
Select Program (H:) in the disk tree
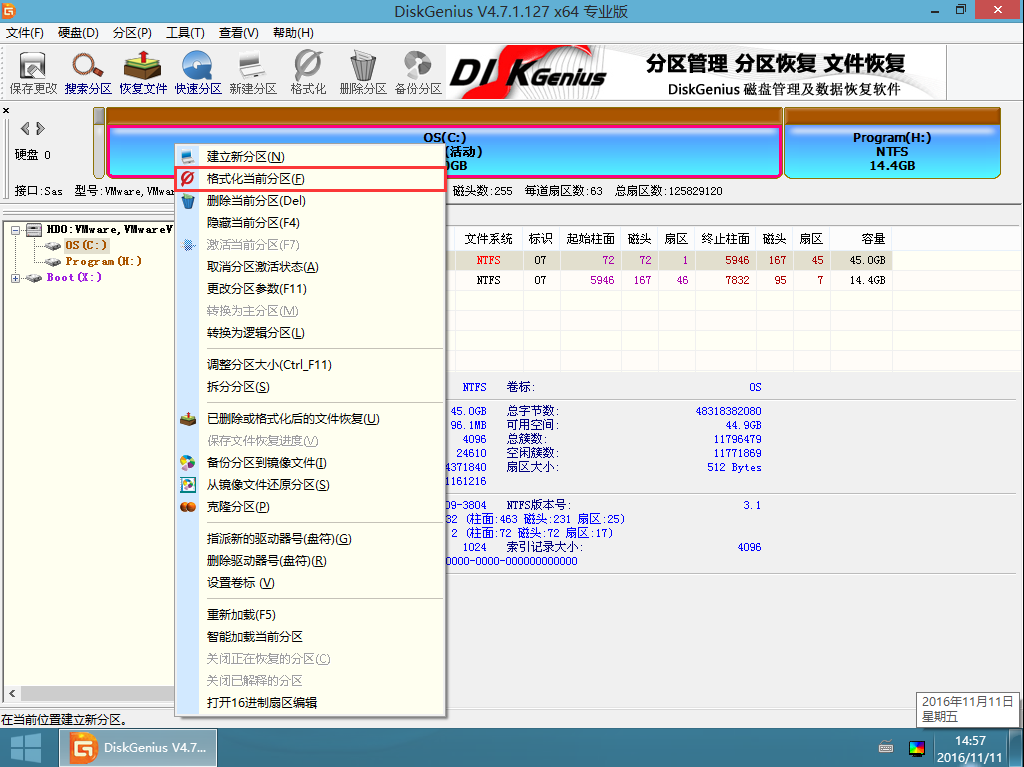(x=103, y=261)
